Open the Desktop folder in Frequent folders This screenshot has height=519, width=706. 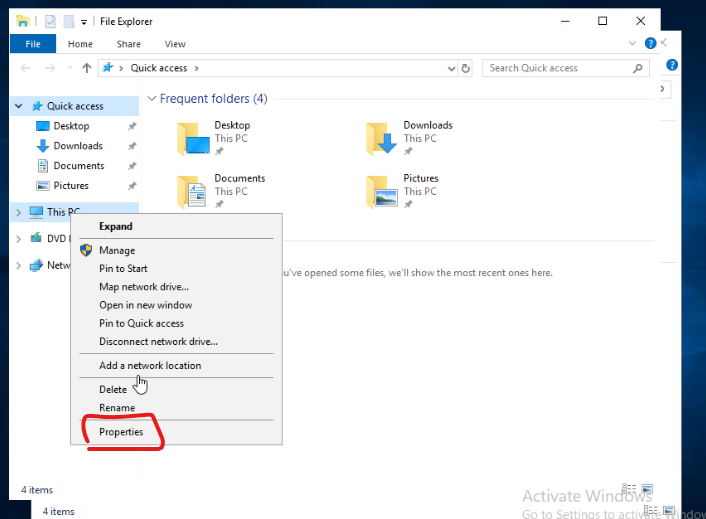point(213,139)
